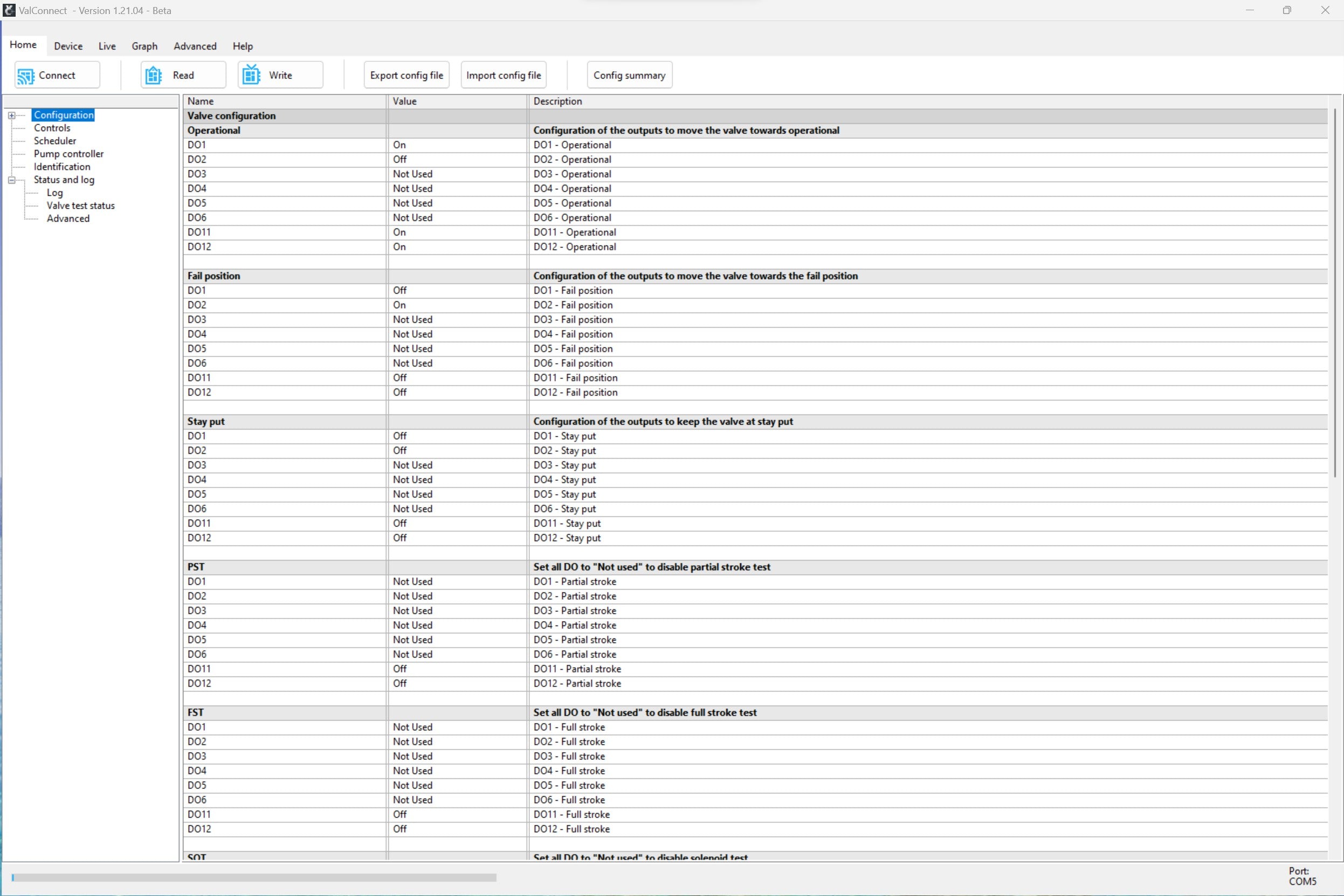Select Valve test status tree item
This screenshot has width=1344, height=896.
pyautogui.click(x=80, y=206)
